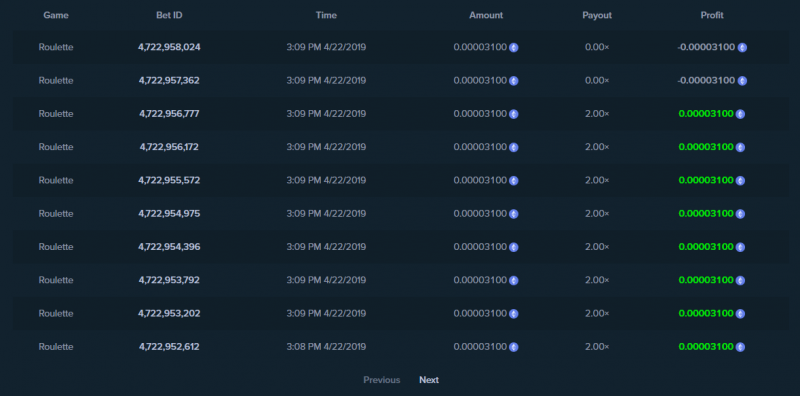Open bet ID 4,722,952,612
Image resolution: width=800 pixels, height=396 pixels.
point(169,346)
